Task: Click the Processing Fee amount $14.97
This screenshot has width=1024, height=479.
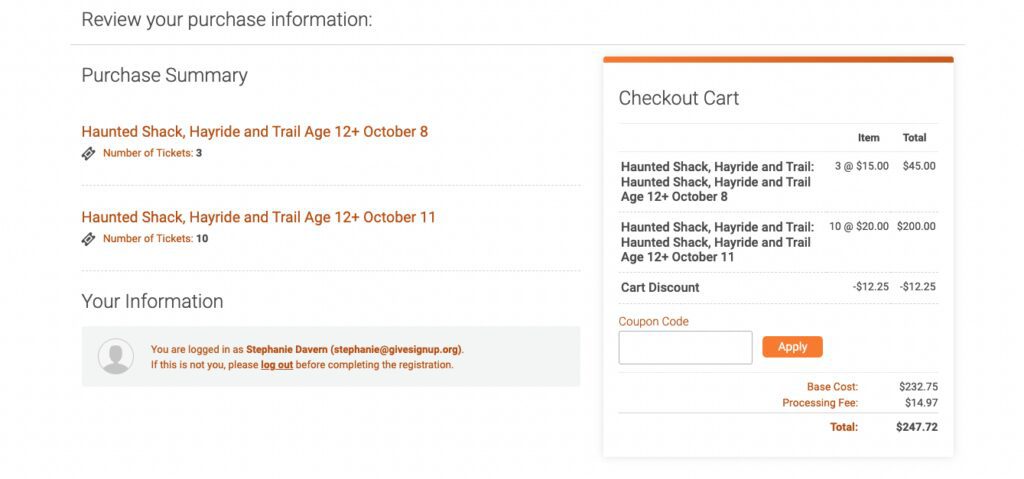Action: [921, 403]
